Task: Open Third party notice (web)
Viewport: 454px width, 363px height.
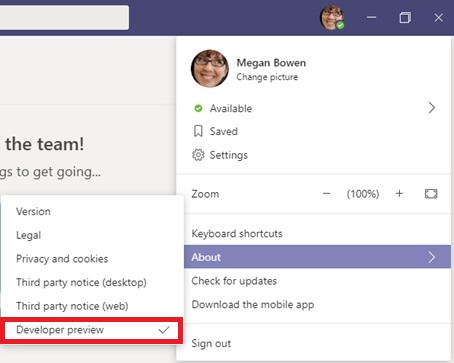Action: (x=92, y=306)
